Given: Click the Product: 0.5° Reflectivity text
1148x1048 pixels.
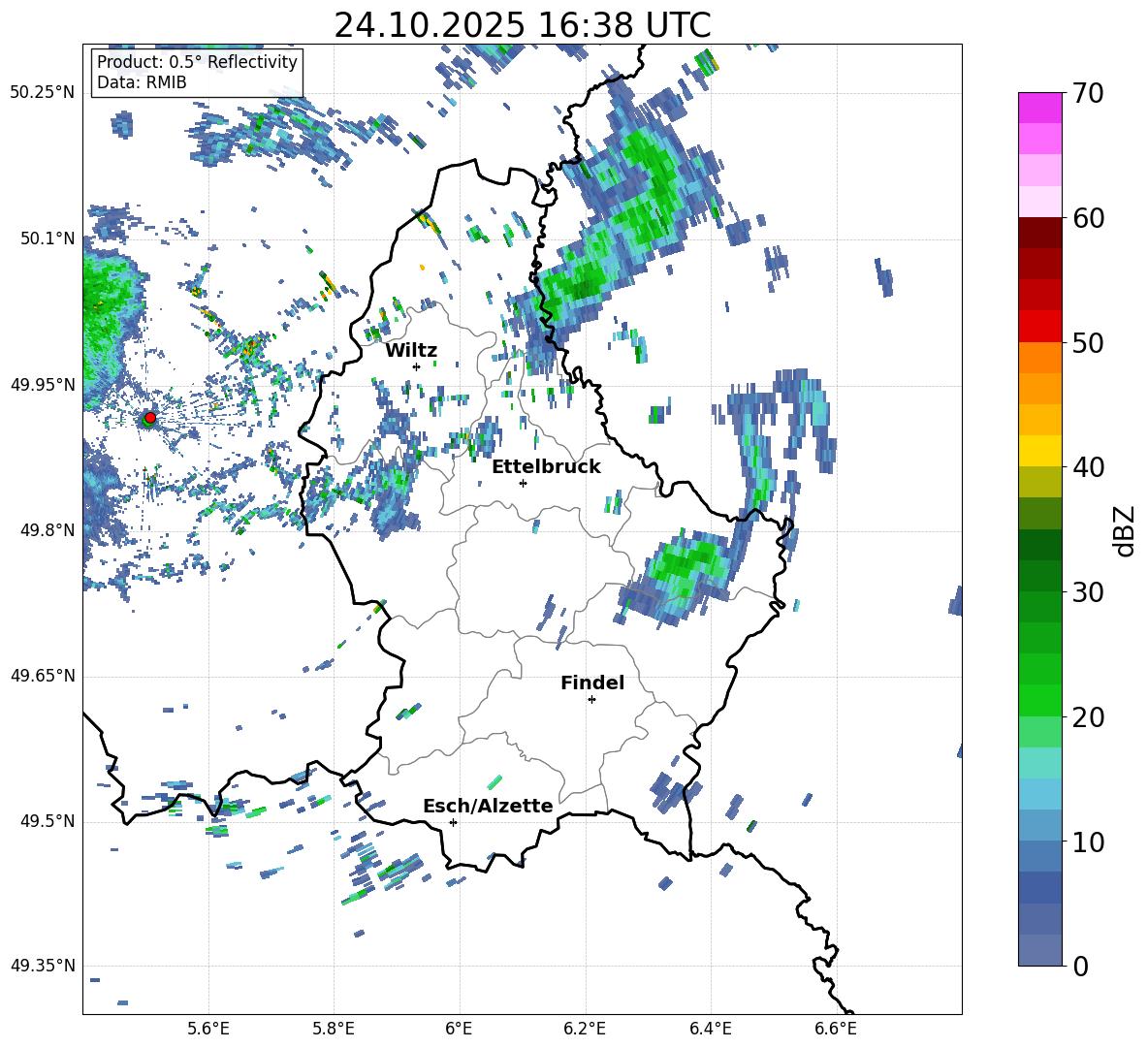Looking at the screenshot, I should 197,61.
